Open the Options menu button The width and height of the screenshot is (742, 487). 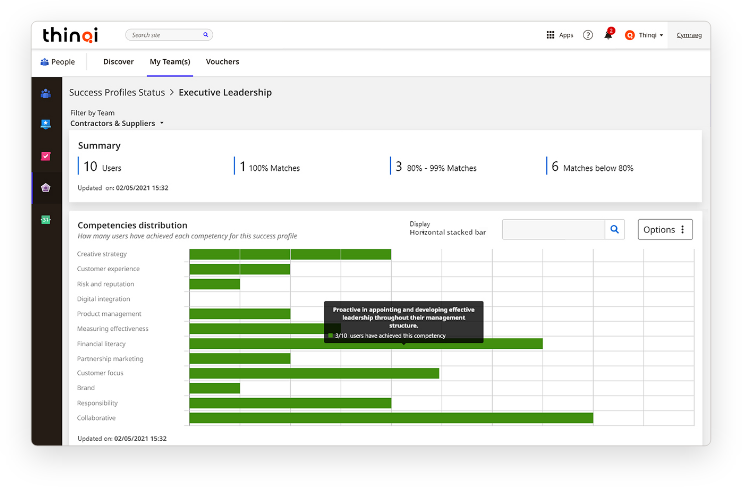665,229
